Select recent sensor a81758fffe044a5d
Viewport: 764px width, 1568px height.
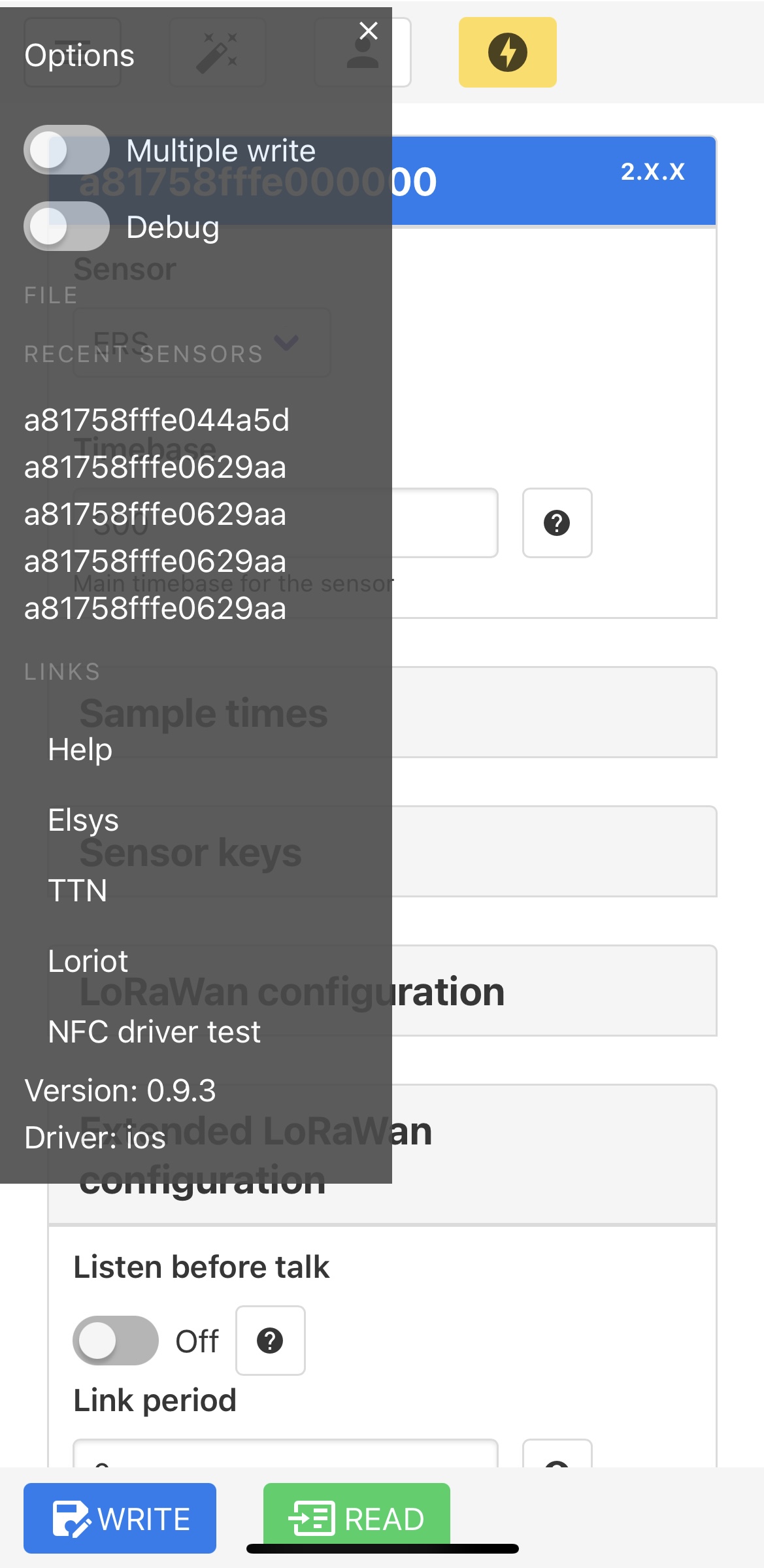pyautogui.click(x=158, y=422)
